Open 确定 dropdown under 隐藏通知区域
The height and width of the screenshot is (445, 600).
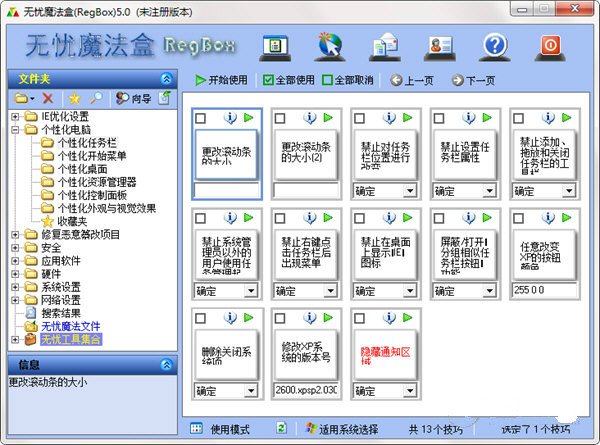coord(410,391)
